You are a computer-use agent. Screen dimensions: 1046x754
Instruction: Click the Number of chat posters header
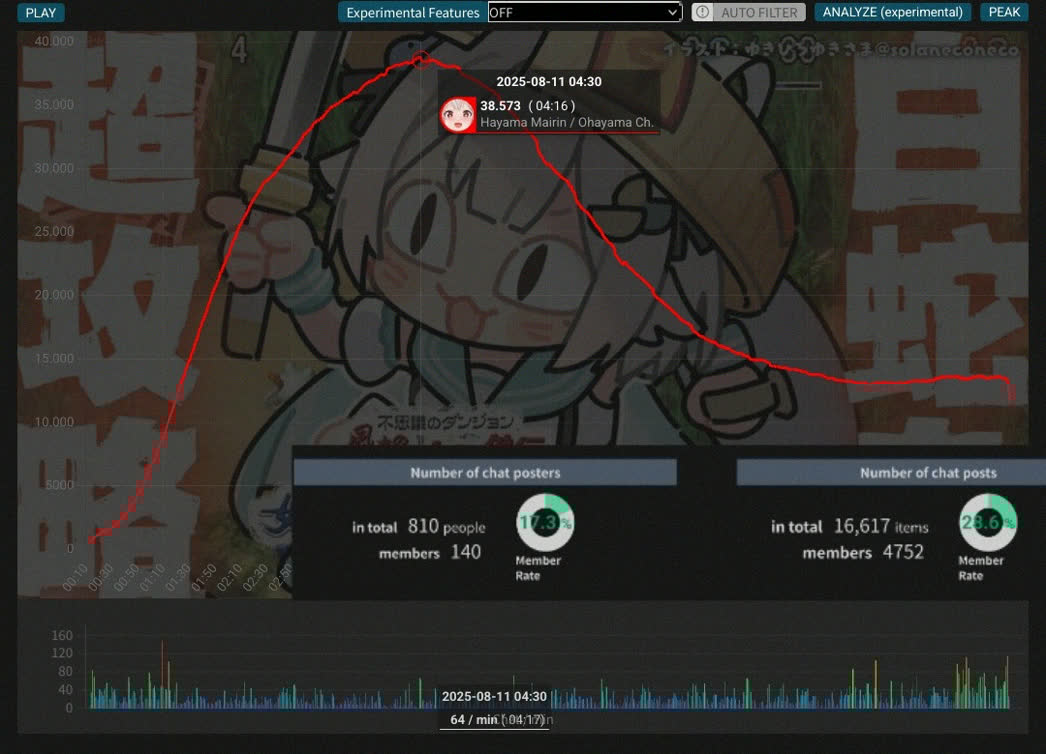pyautogui.click(x=485, y=472)
